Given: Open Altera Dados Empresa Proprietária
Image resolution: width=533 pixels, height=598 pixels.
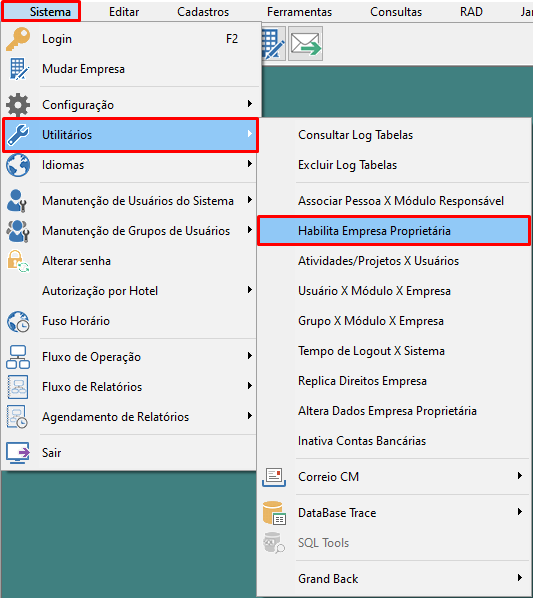Looking at the screenshot, I should [x=387, y=411].
